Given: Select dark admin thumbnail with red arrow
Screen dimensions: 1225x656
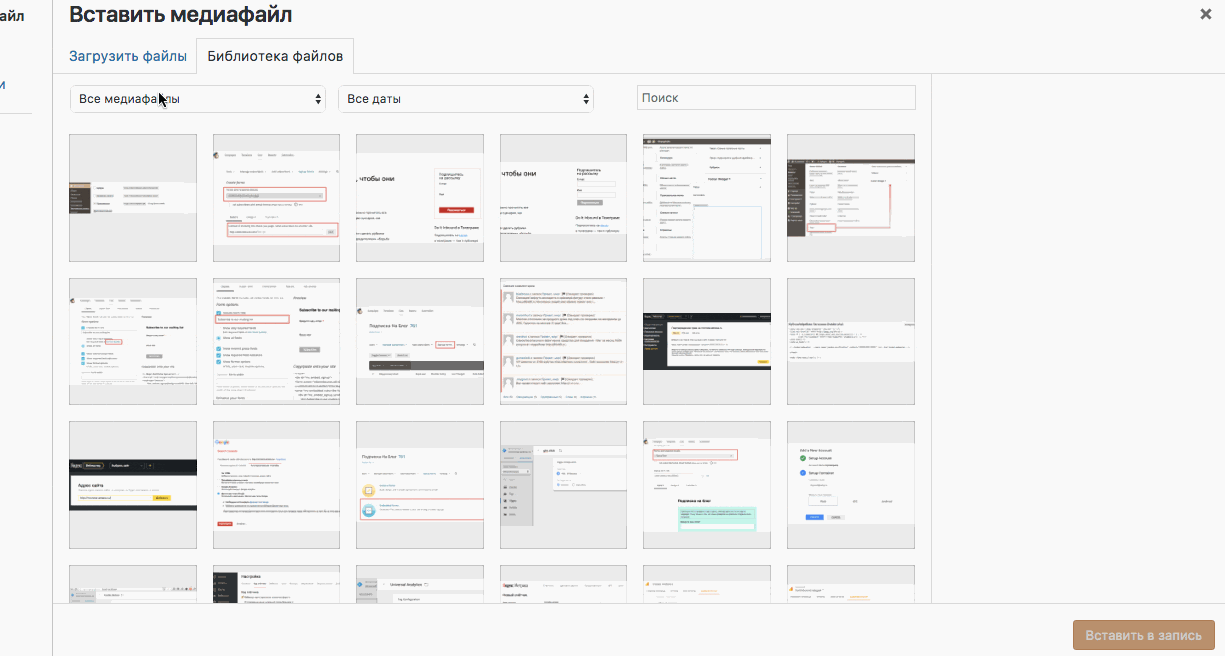Looking at the screenshot, I should 851,198.
